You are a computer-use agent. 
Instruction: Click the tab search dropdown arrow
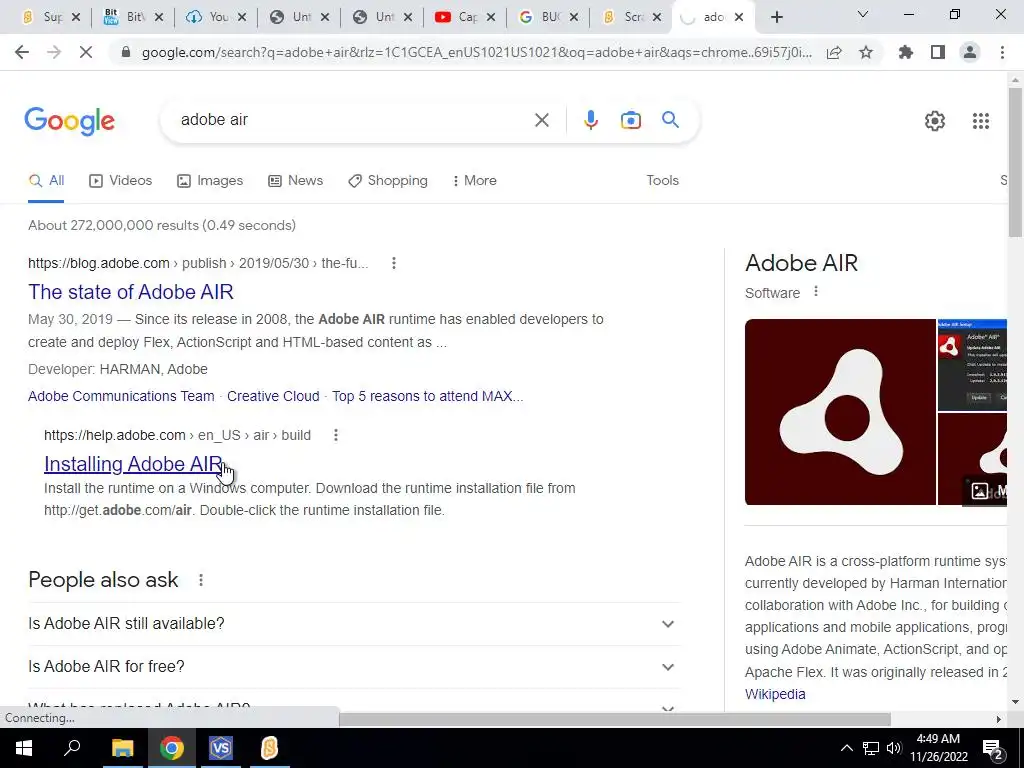pos(862,14)
